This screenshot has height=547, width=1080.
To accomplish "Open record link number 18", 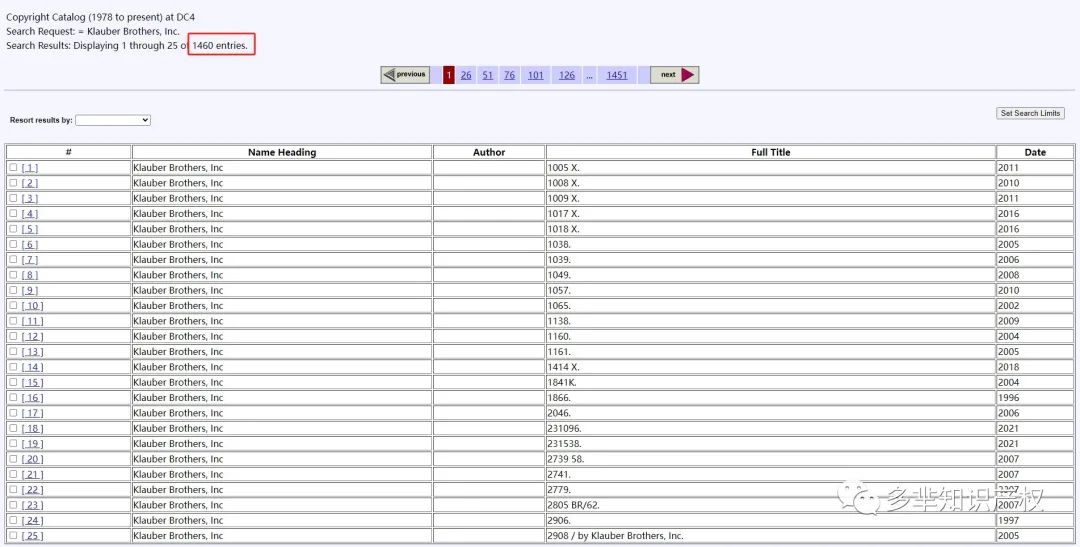I will (x=32, y=429).
